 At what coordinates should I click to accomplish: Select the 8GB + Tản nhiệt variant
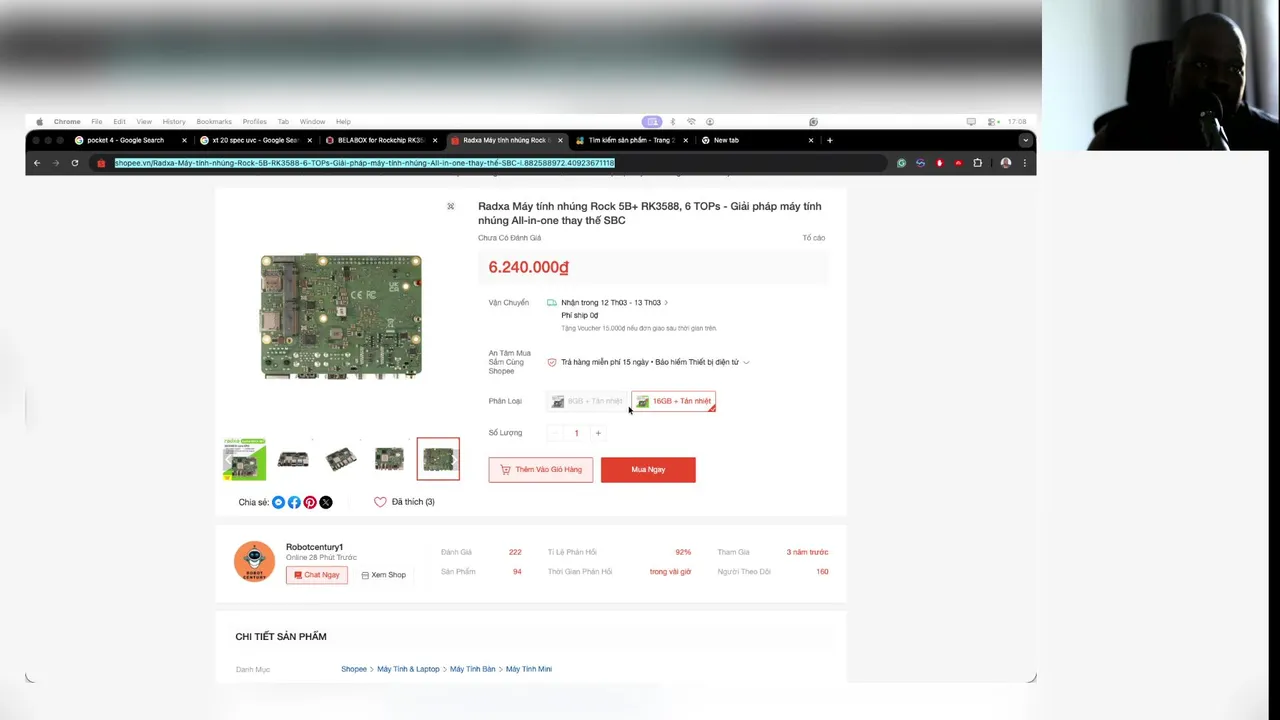tap(588, 401)
